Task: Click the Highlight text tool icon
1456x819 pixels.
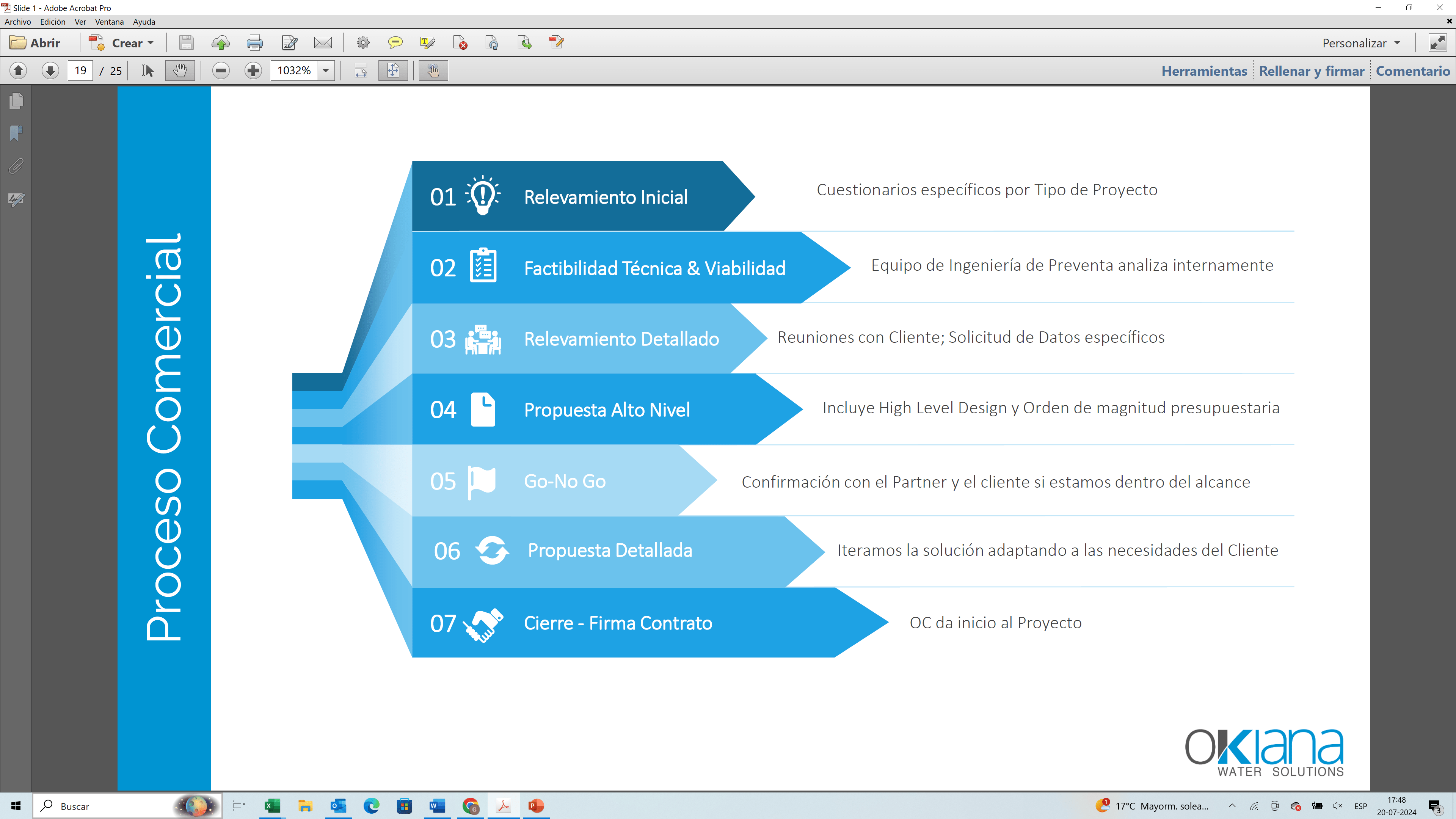Action: point(427,43)
